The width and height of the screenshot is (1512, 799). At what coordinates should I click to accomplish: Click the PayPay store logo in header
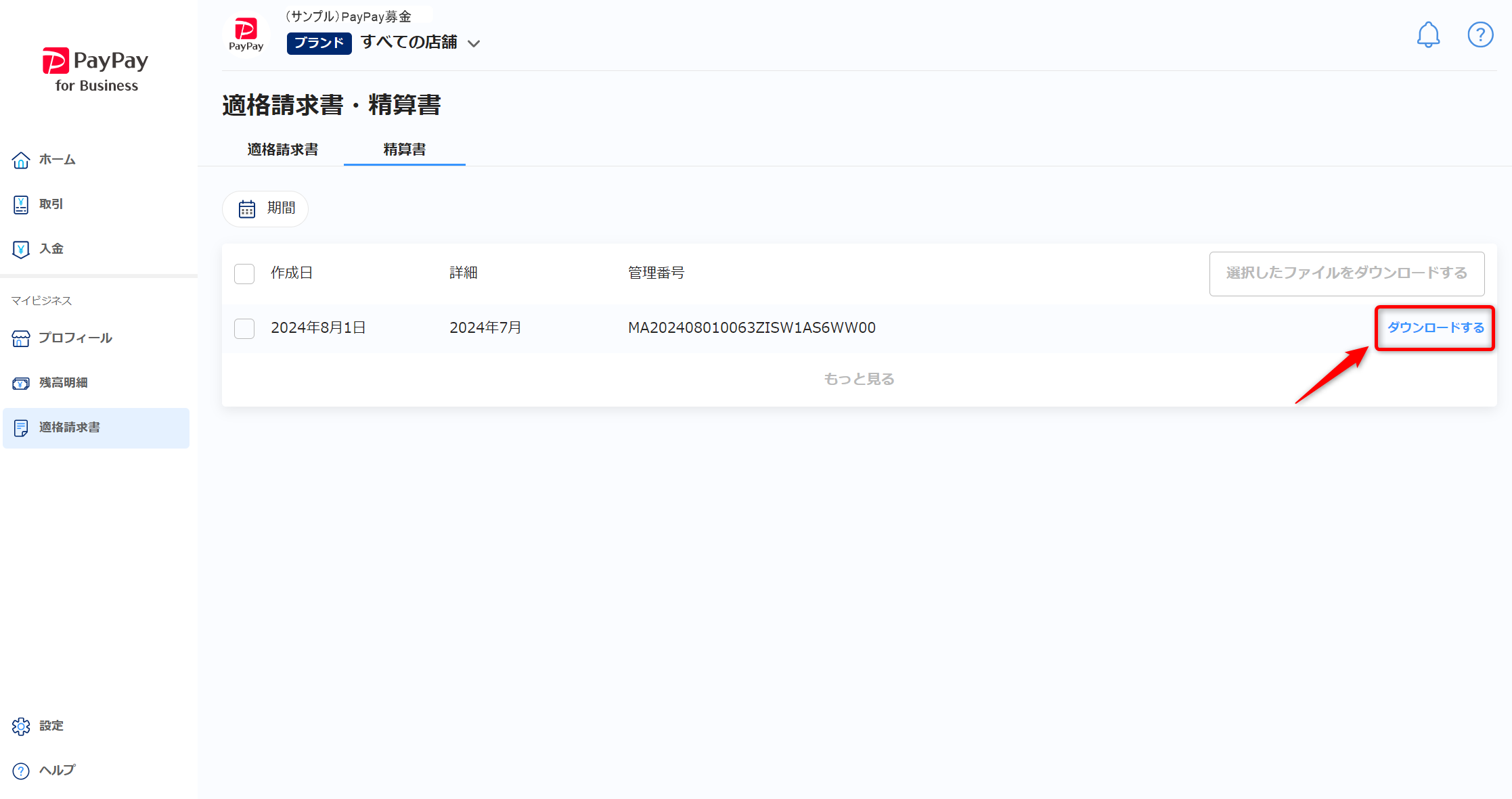[x=246, y=35]
